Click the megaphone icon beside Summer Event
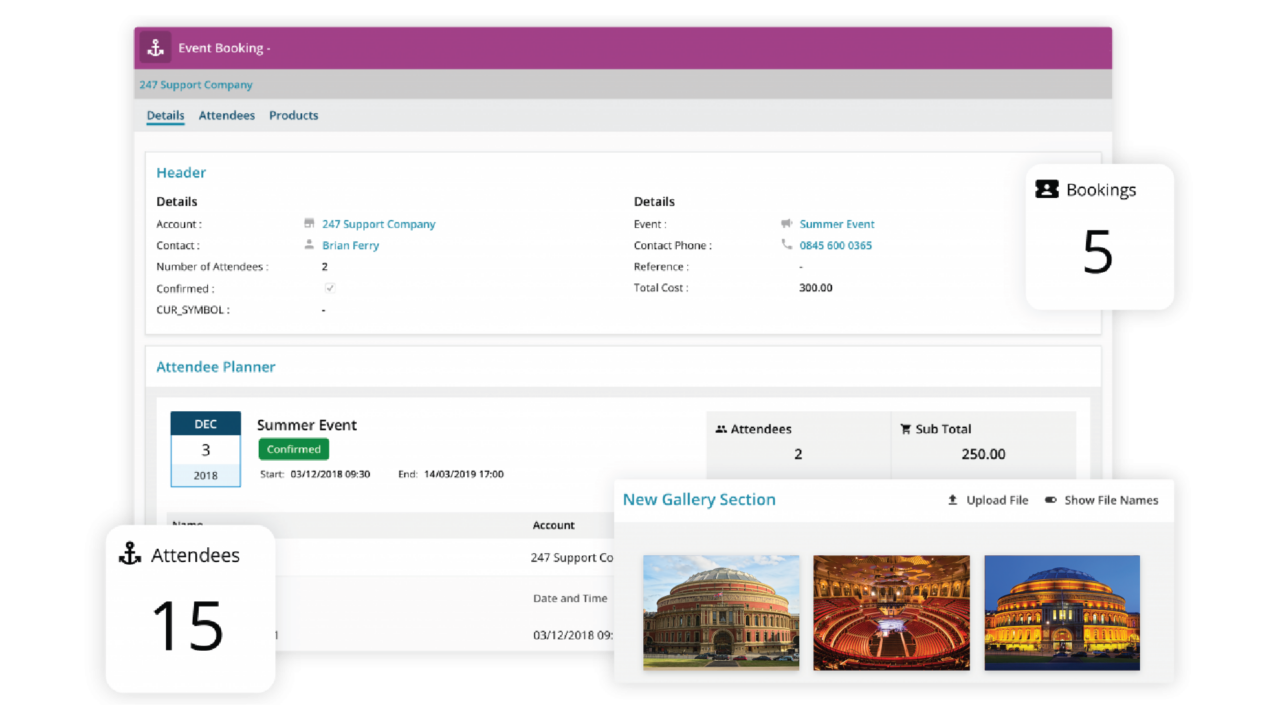Screen dimensions: 1280x720 [x=786, y=224]
